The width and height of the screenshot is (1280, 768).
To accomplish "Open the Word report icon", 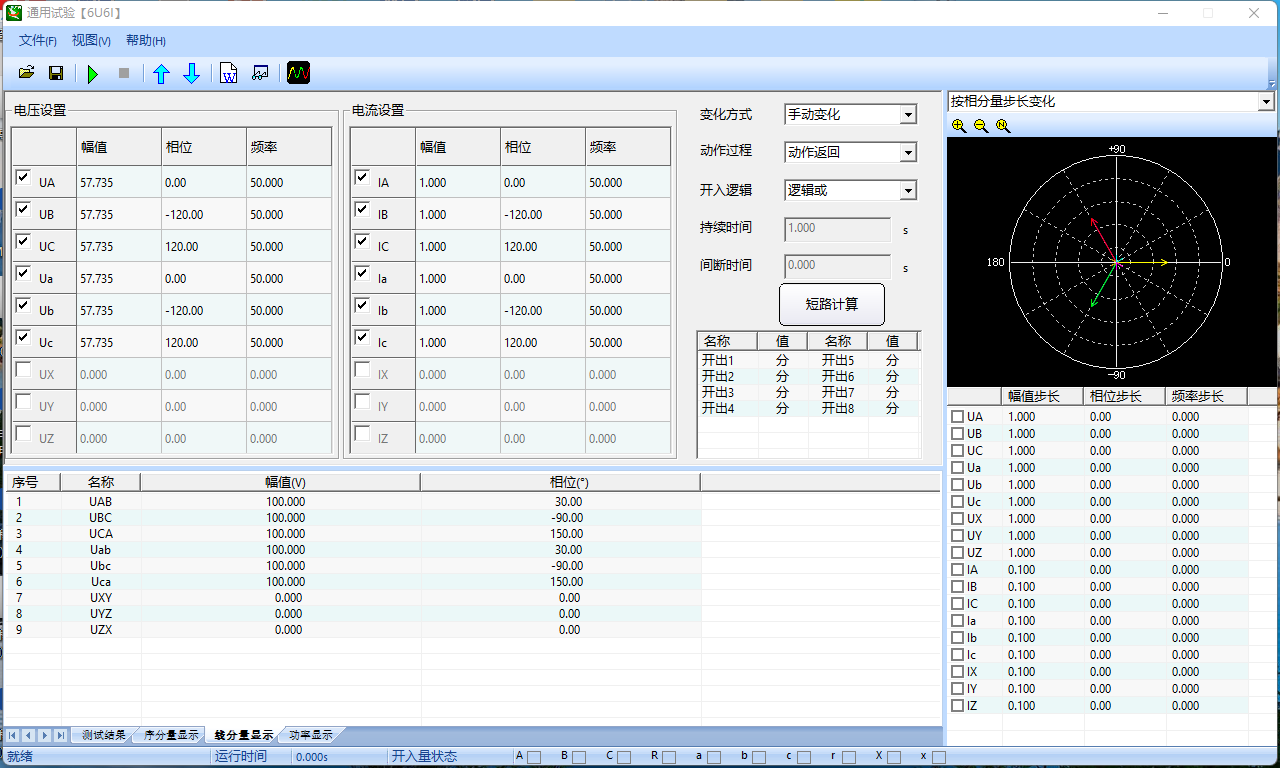I will pos(229,73).
